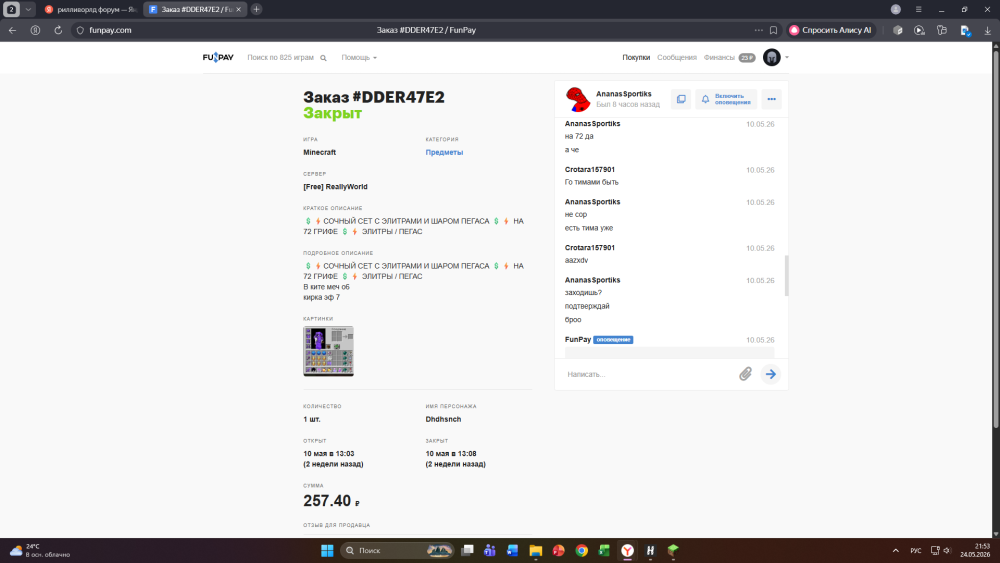Click the Windows taskbar Поиск box

[x=397, y=550]
